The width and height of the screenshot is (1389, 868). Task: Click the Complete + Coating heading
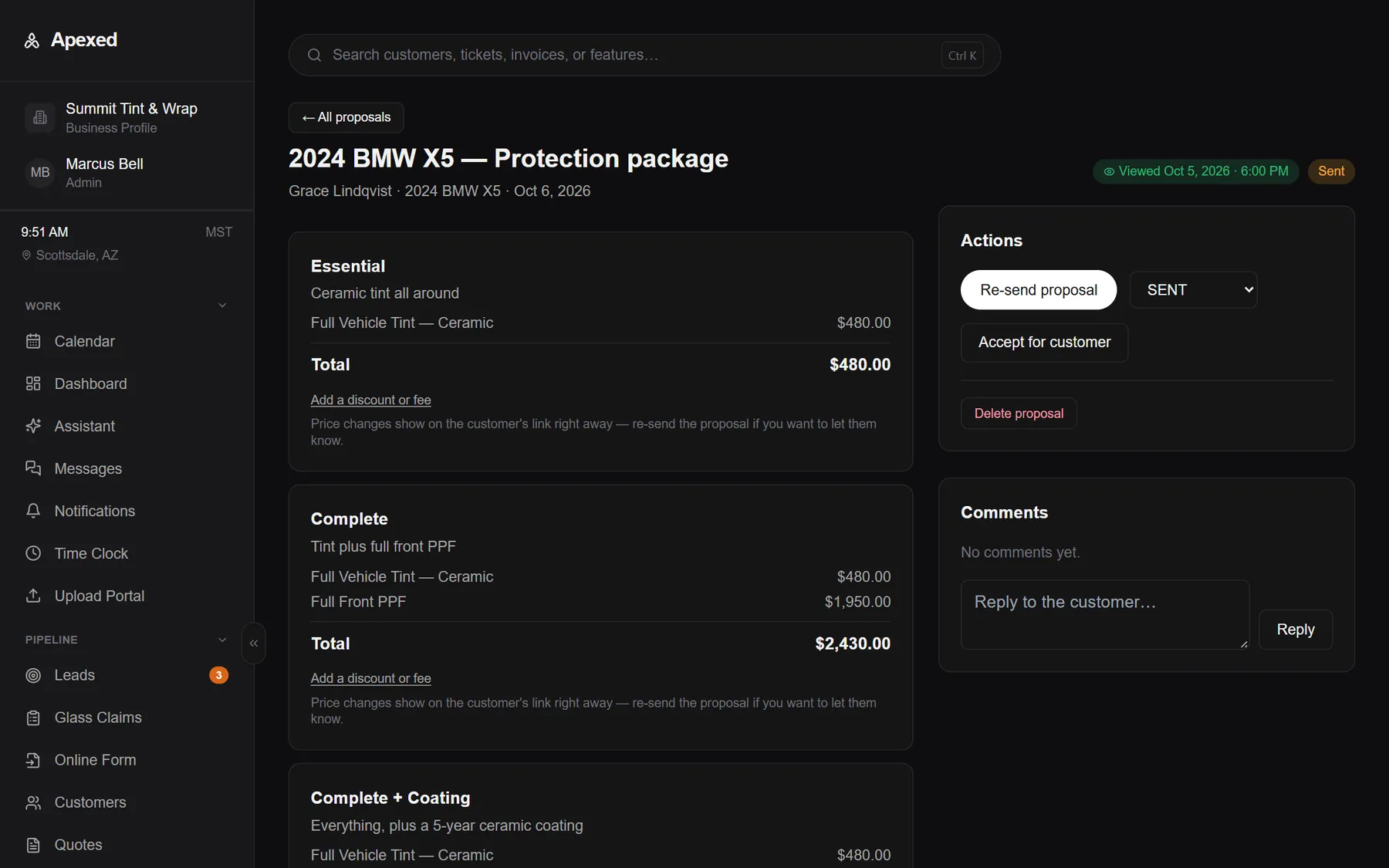coord(390,798)
